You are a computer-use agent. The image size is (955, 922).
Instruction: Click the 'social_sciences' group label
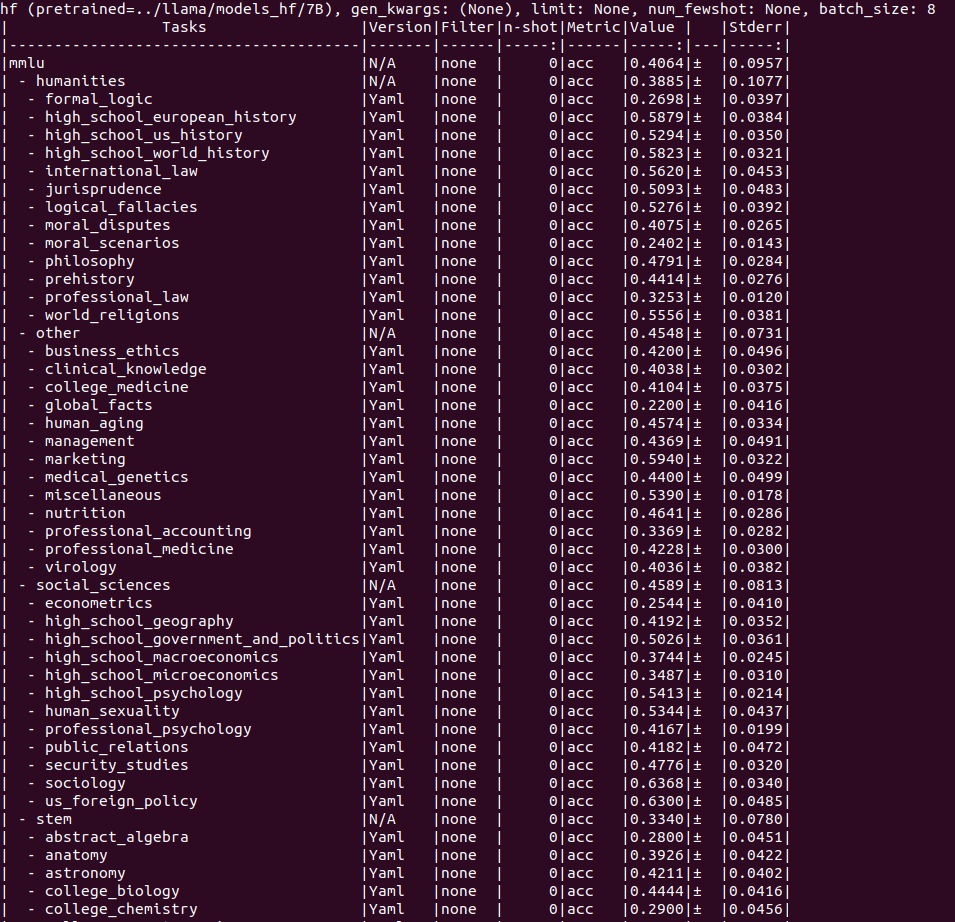coord(103,585)
